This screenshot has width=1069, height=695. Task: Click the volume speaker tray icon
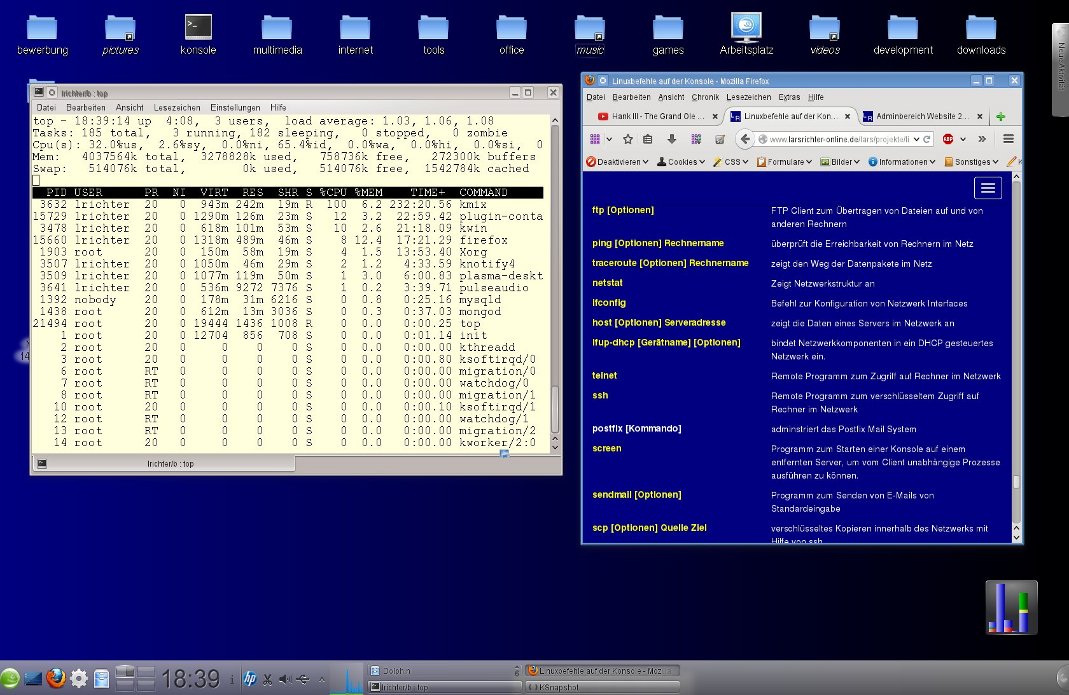286,679
